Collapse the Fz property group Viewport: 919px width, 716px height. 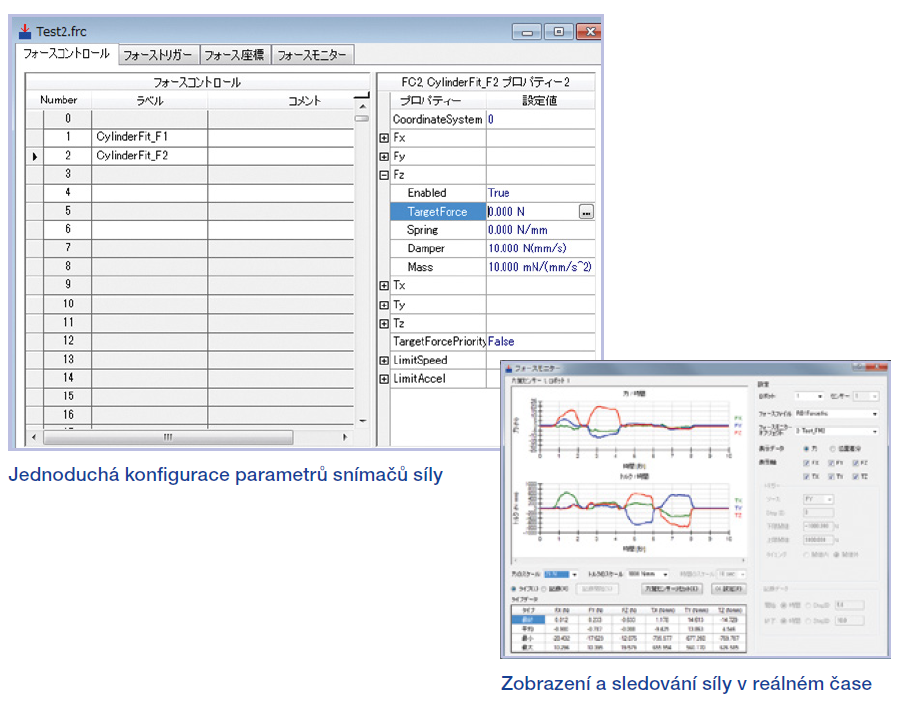384,175
